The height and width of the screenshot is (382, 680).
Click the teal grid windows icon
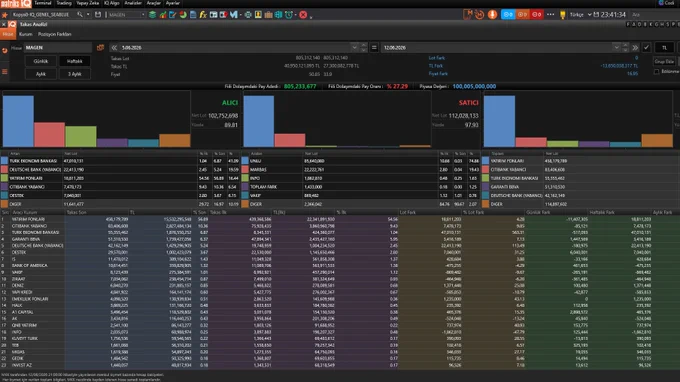pyautogui.click(x=278, y=15)
